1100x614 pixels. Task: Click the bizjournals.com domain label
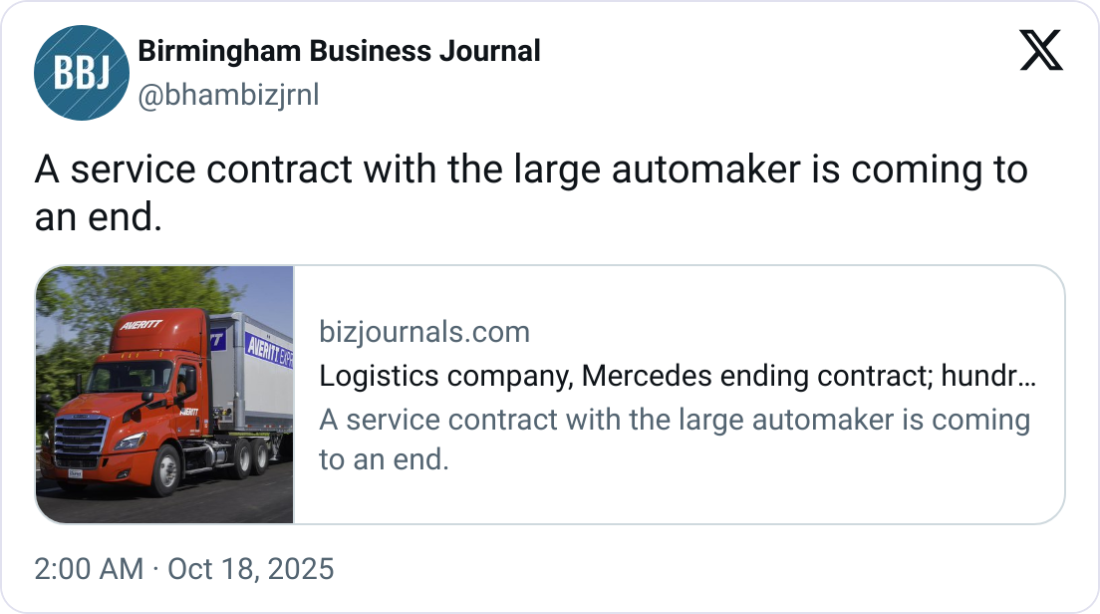(424, 332)
